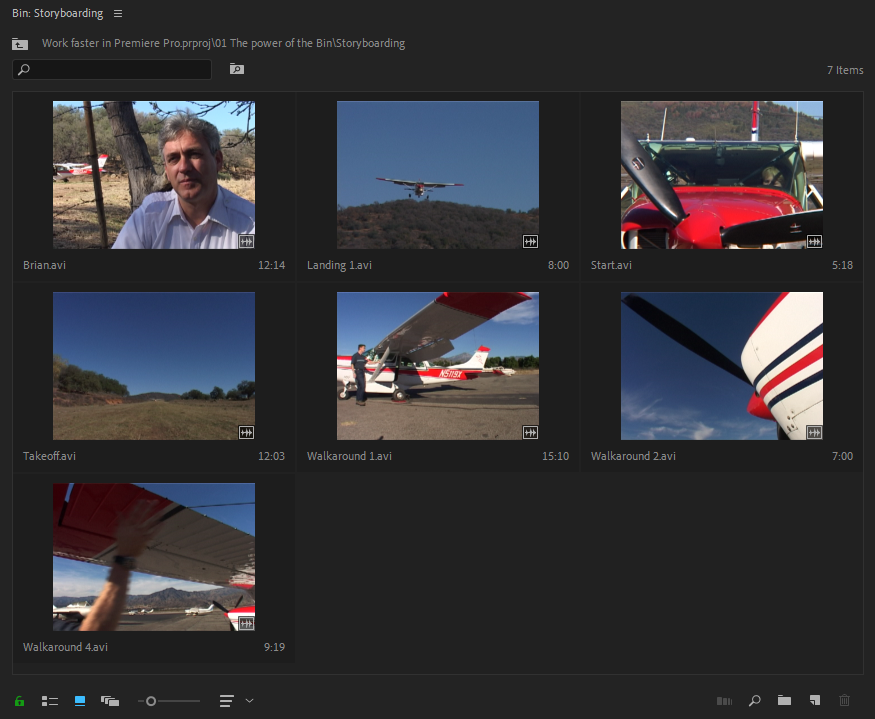Open the New Item icon
Viewport: 875px width, 719px height.
click(814, 701)
